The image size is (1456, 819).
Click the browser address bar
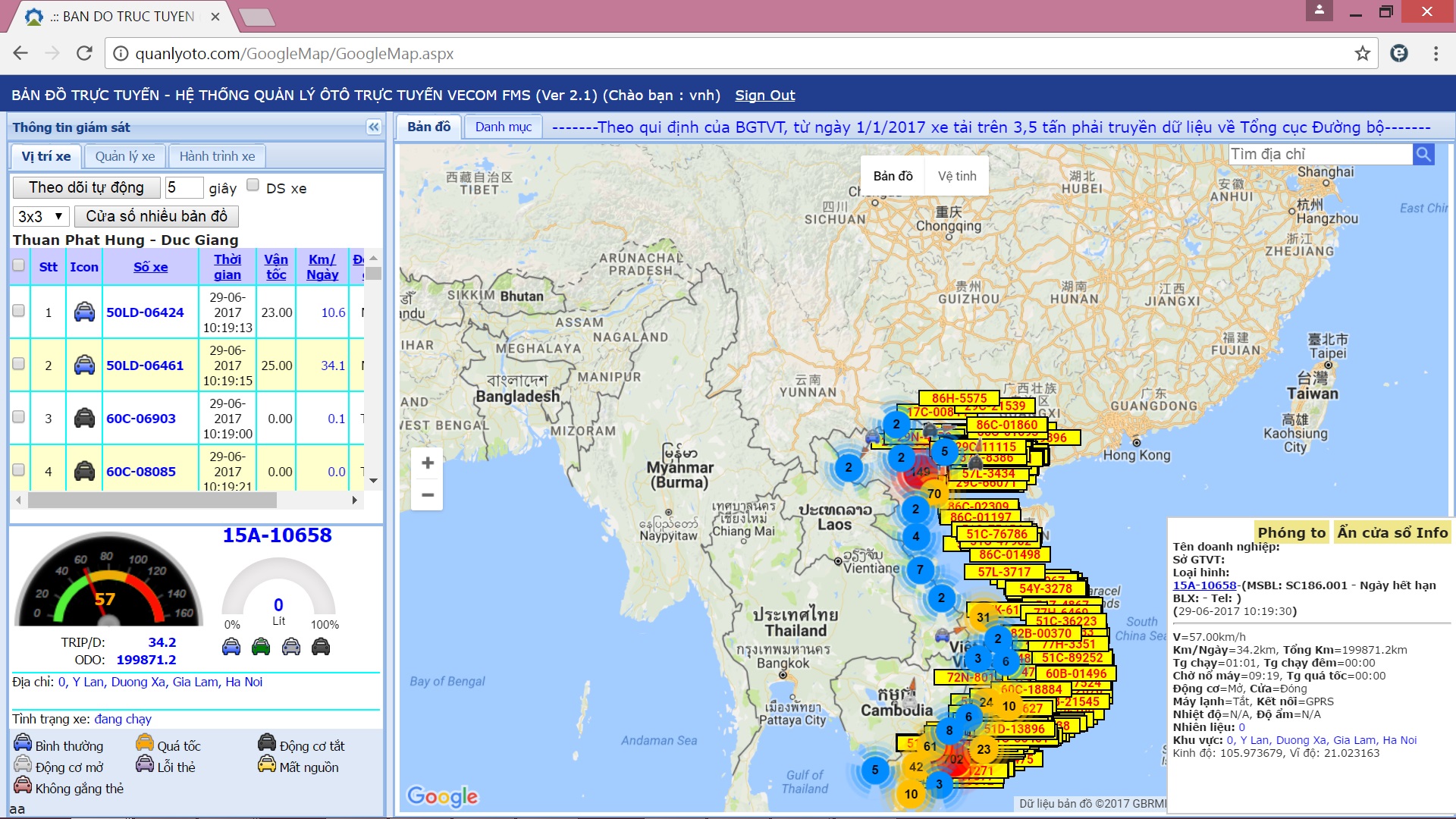pos(743,53)
